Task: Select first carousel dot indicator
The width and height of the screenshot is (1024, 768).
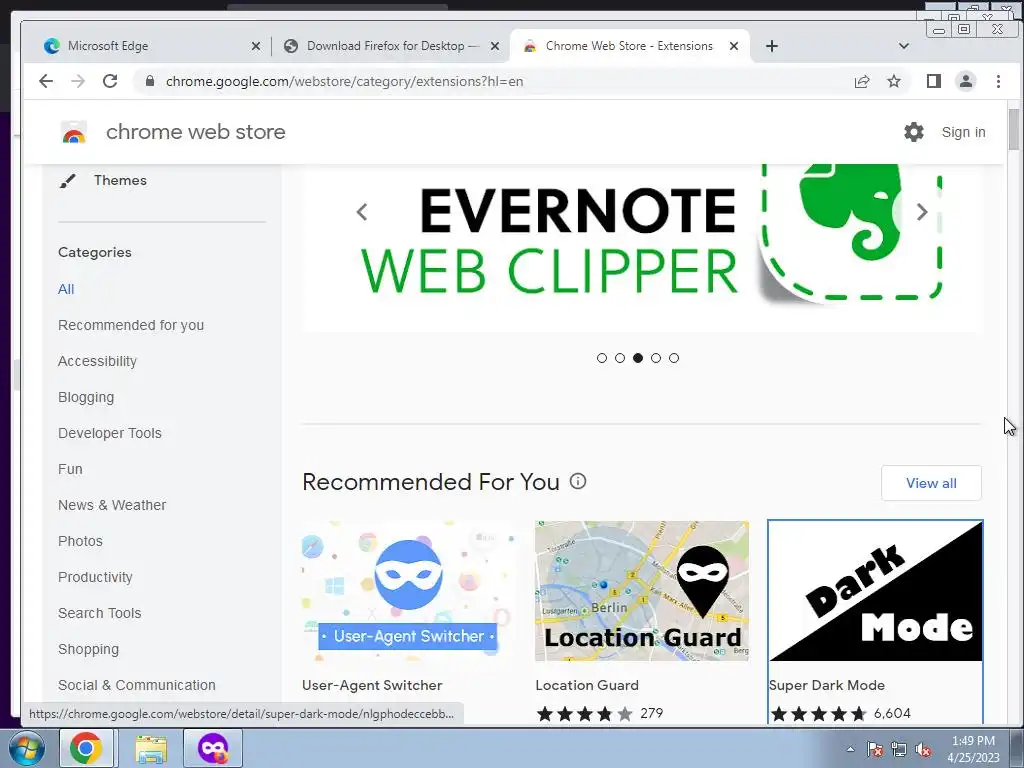Action: [x=601, y=358]
